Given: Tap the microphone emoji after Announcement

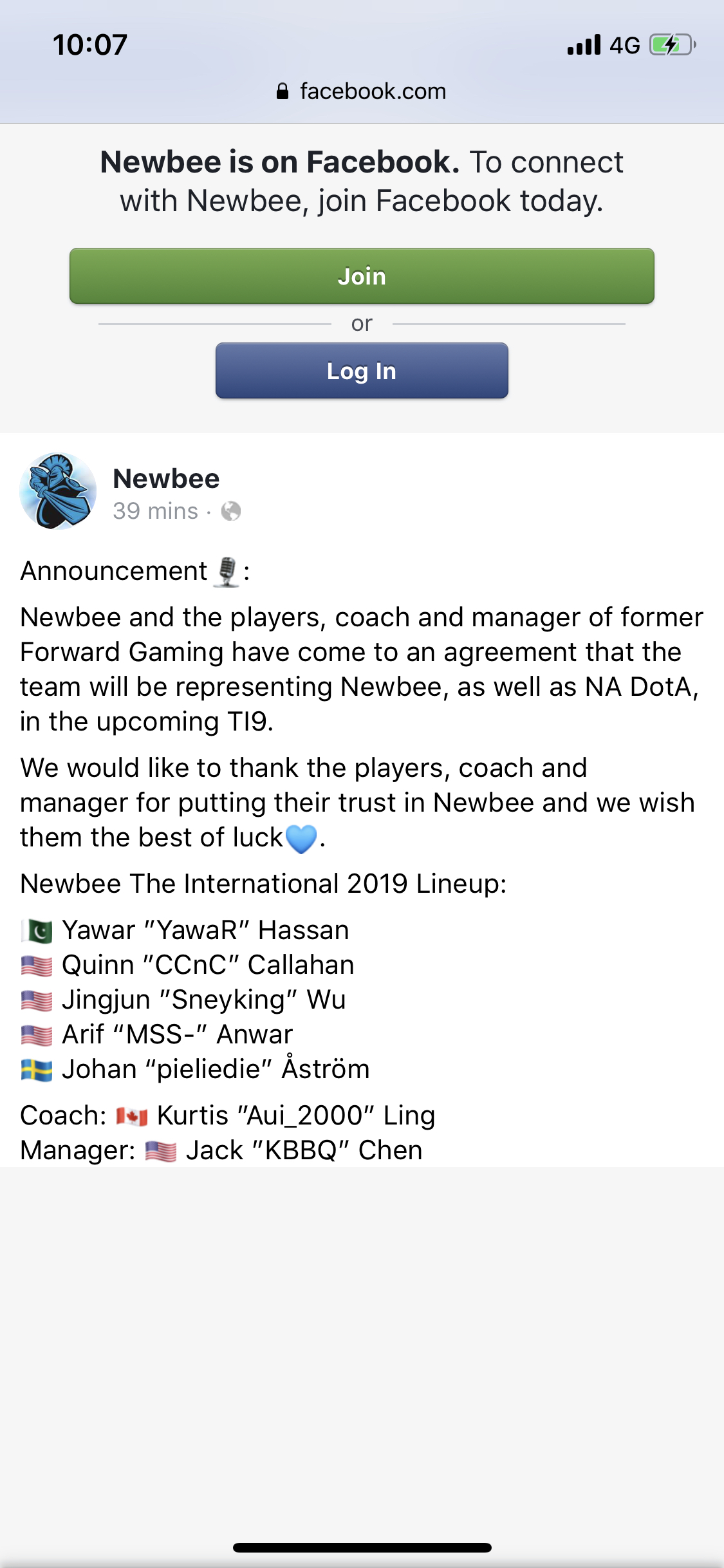Looking at the screenshot, I should (x=227, y=572).
